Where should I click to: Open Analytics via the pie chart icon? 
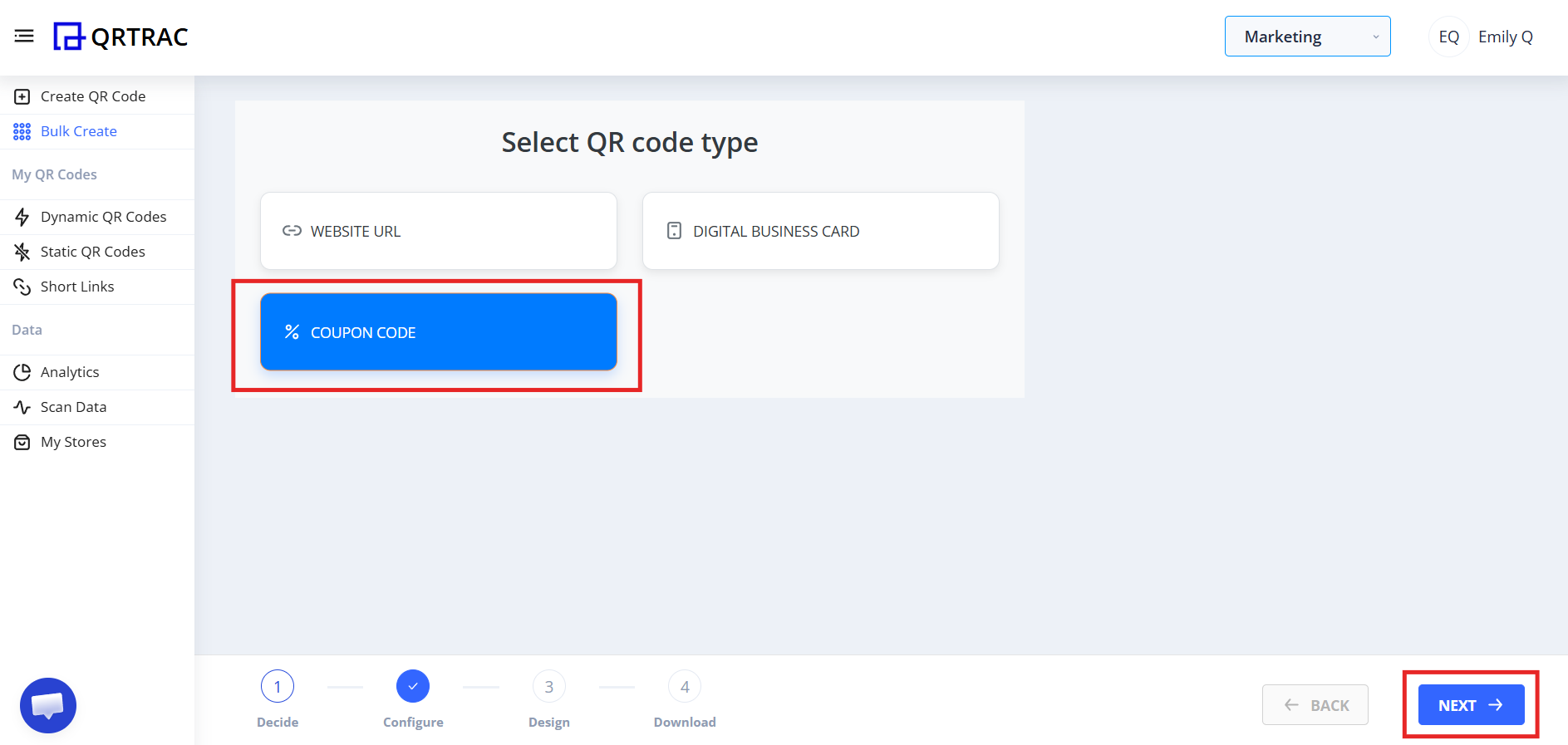(22, 372)
